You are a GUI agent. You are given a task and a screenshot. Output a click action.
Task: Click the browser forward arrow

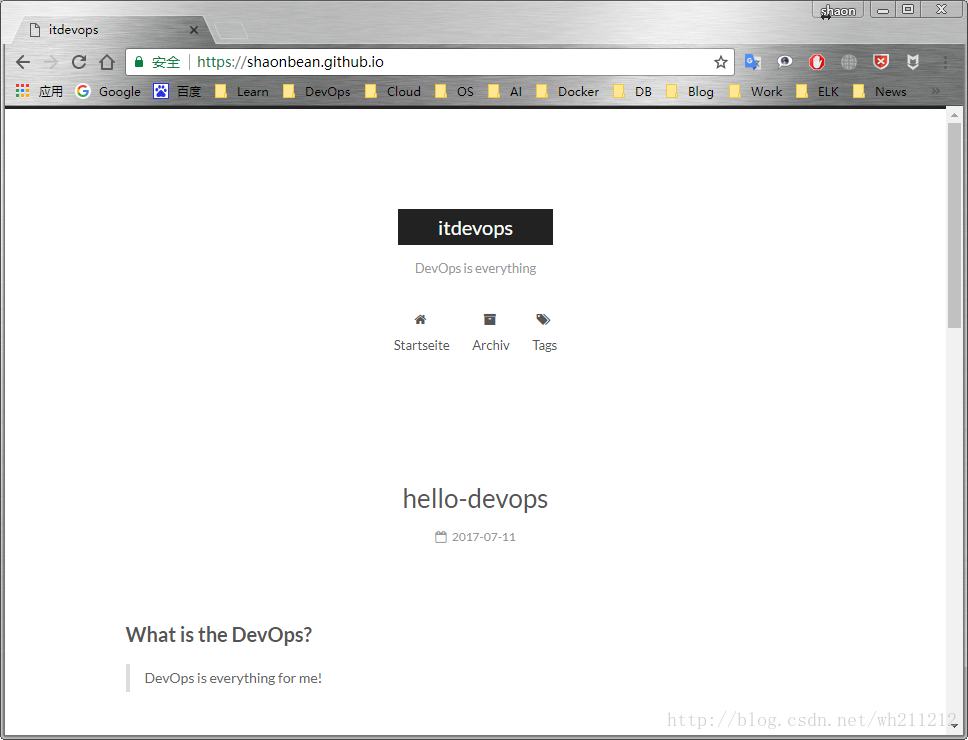pyautogui.click(x=51, y=62)
